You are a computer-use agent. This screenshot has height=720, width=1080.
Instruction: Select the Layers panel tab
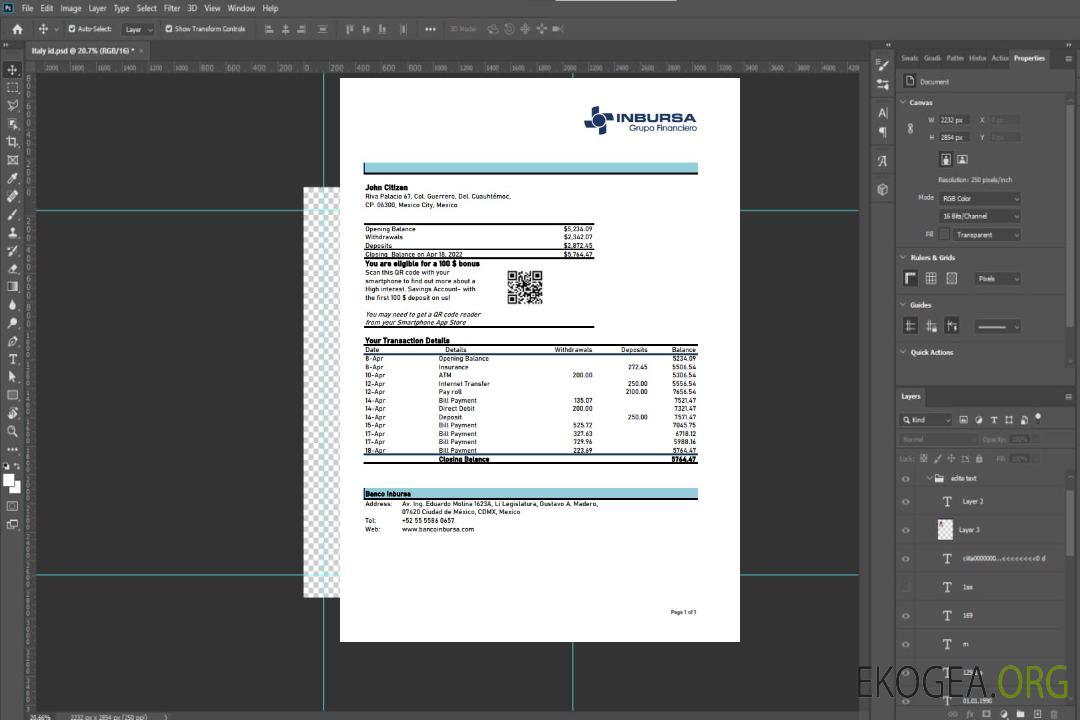click(x=911, y=397)
